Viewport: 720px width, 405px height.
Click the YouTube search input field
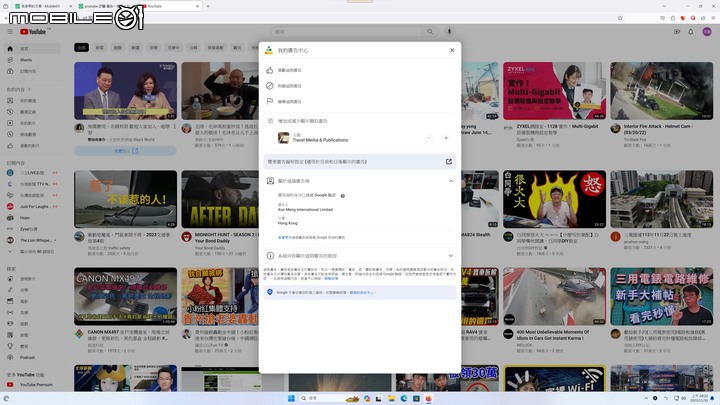(345, 32)
